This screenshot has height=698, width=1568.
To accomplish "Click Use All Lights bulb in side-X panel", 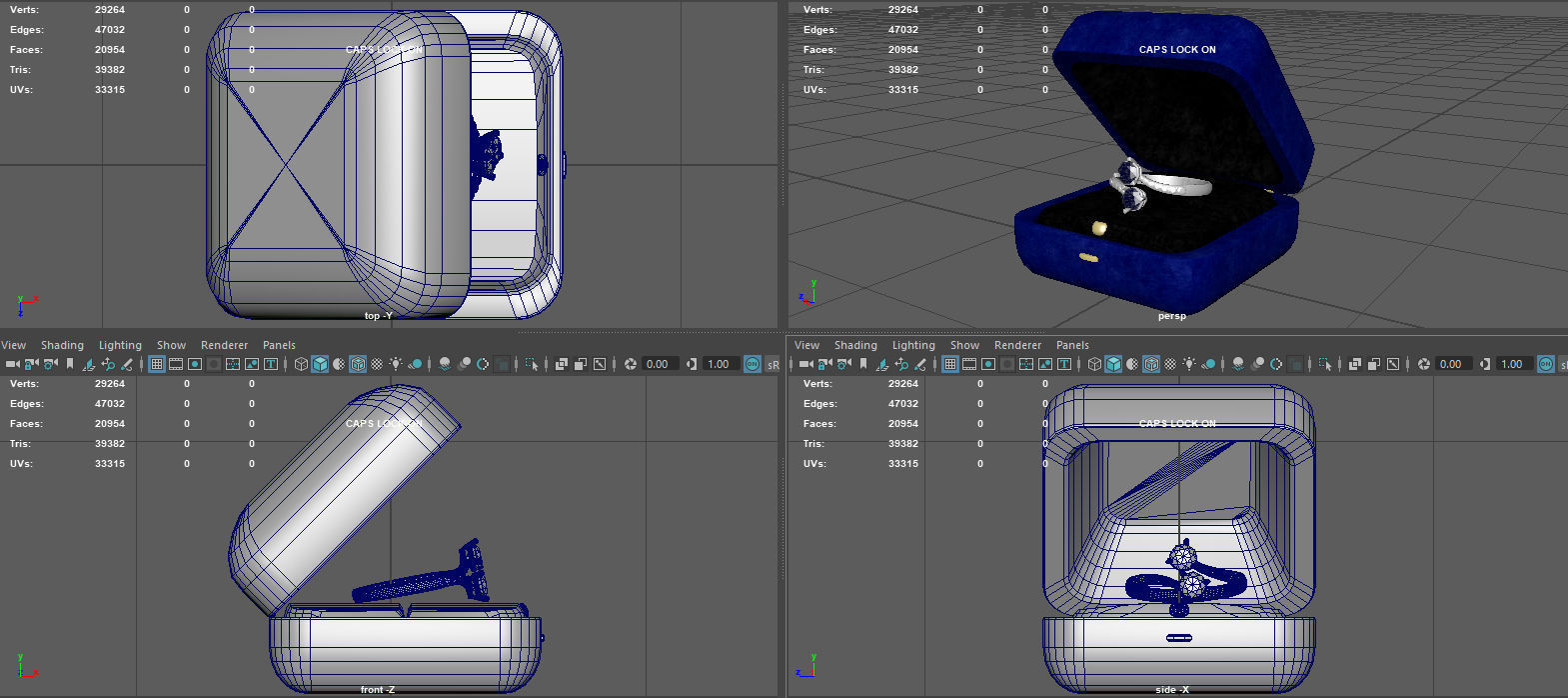I will [1188, 364].
